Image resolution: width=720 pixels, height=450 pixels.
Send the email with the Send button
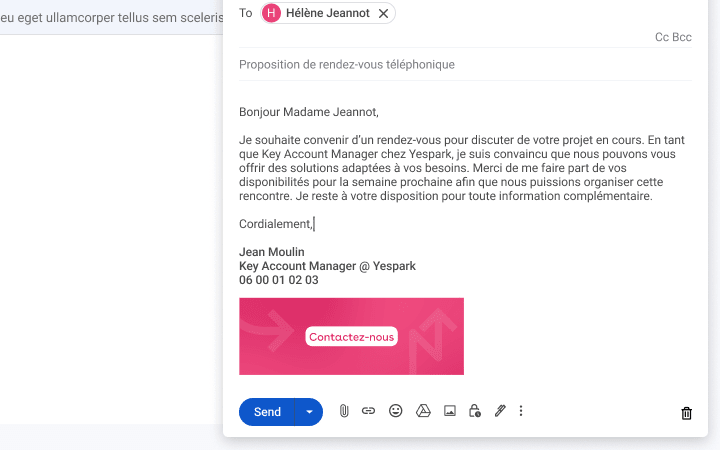[x=267, y=412]
